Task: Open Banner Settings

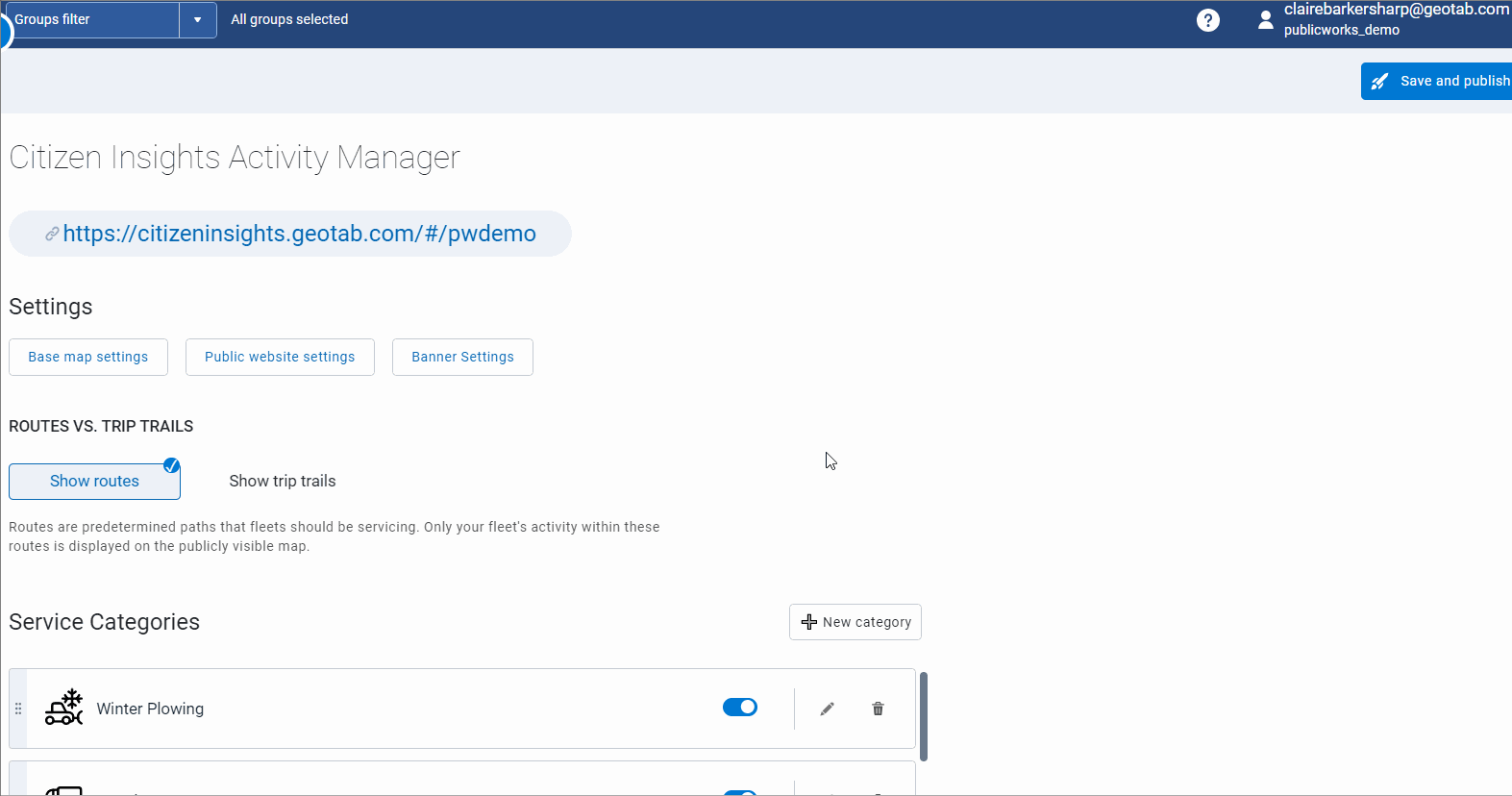Action: [462, 357]
